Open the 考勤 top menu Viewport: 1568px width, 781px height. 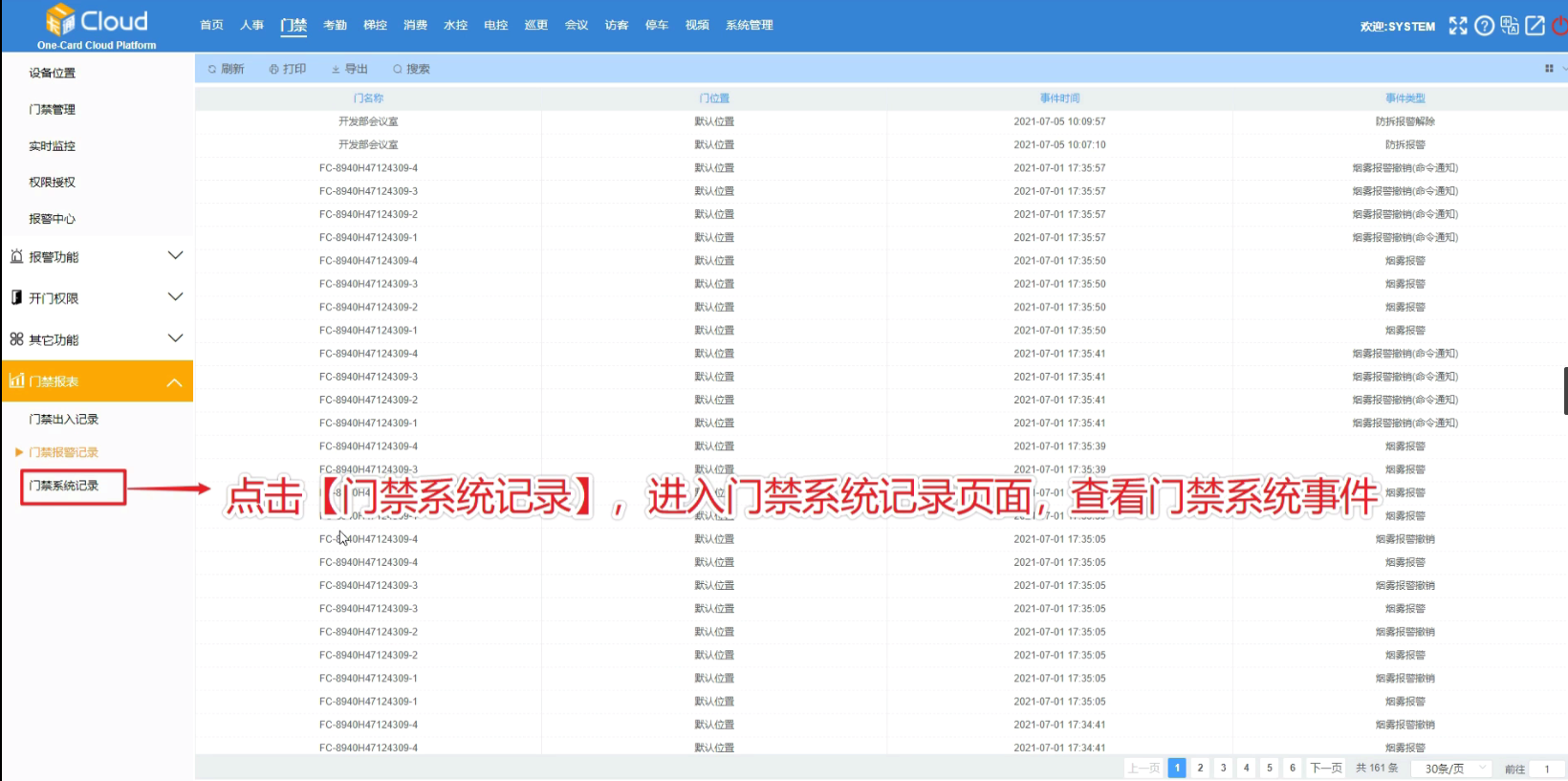pyautogui.click(x=335, y=26)
